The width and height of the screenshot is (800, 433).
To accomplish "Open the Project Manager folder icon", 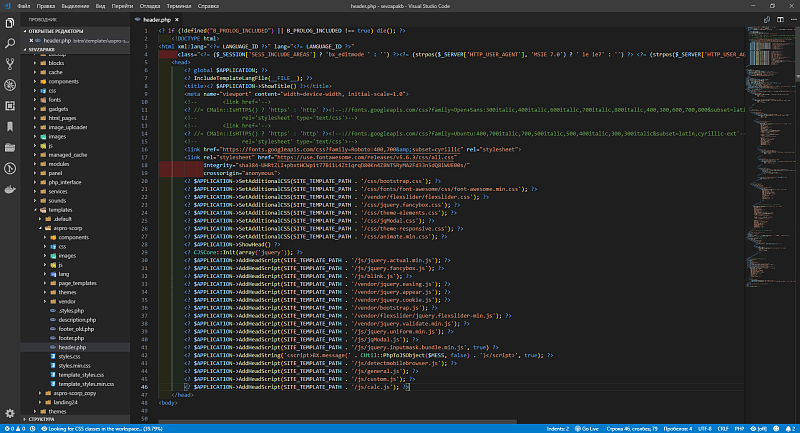I will point(10,148).
